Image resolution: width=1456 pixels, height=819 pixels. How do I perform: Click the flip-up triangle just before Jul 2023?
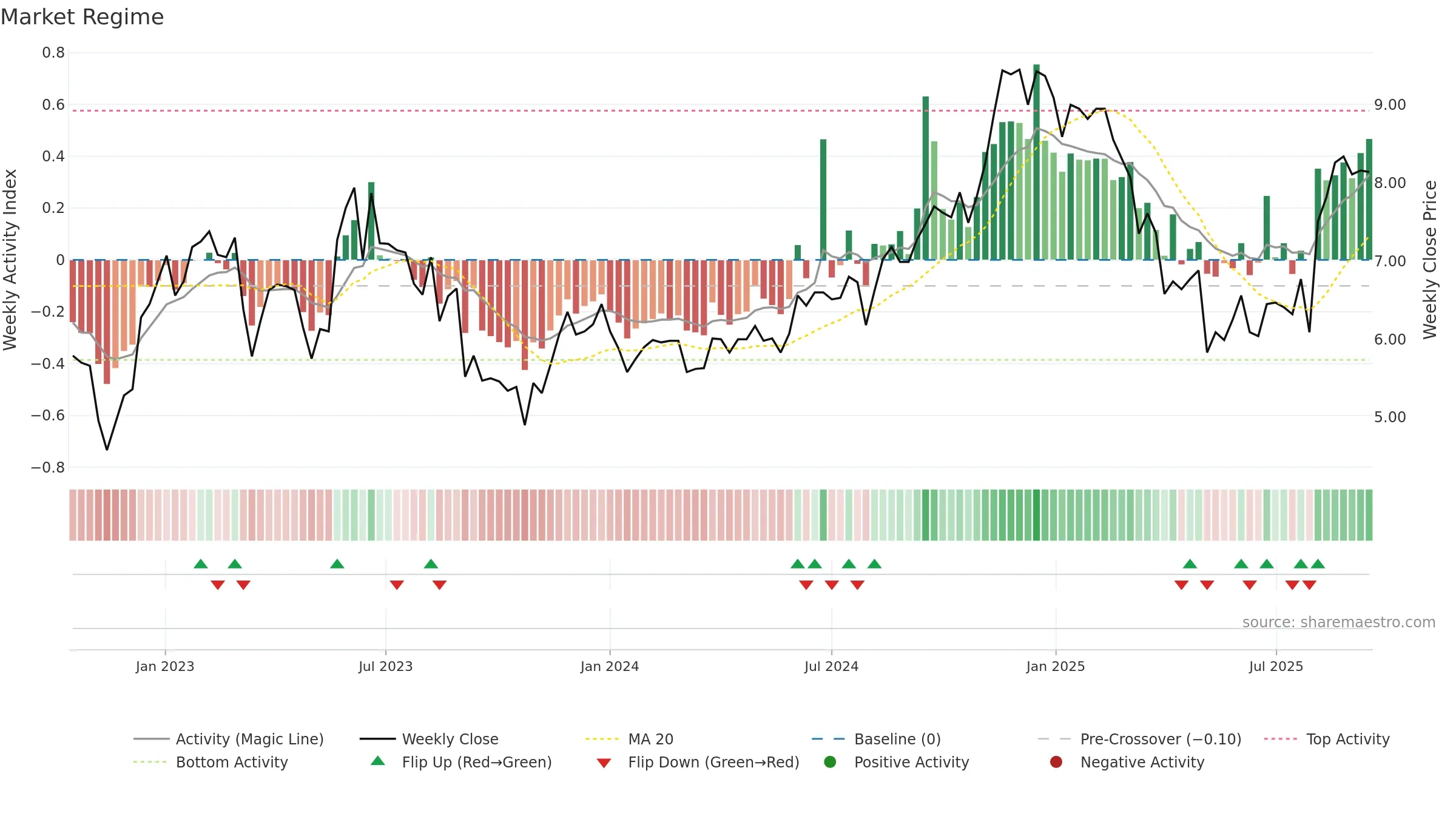pos(337,564)
